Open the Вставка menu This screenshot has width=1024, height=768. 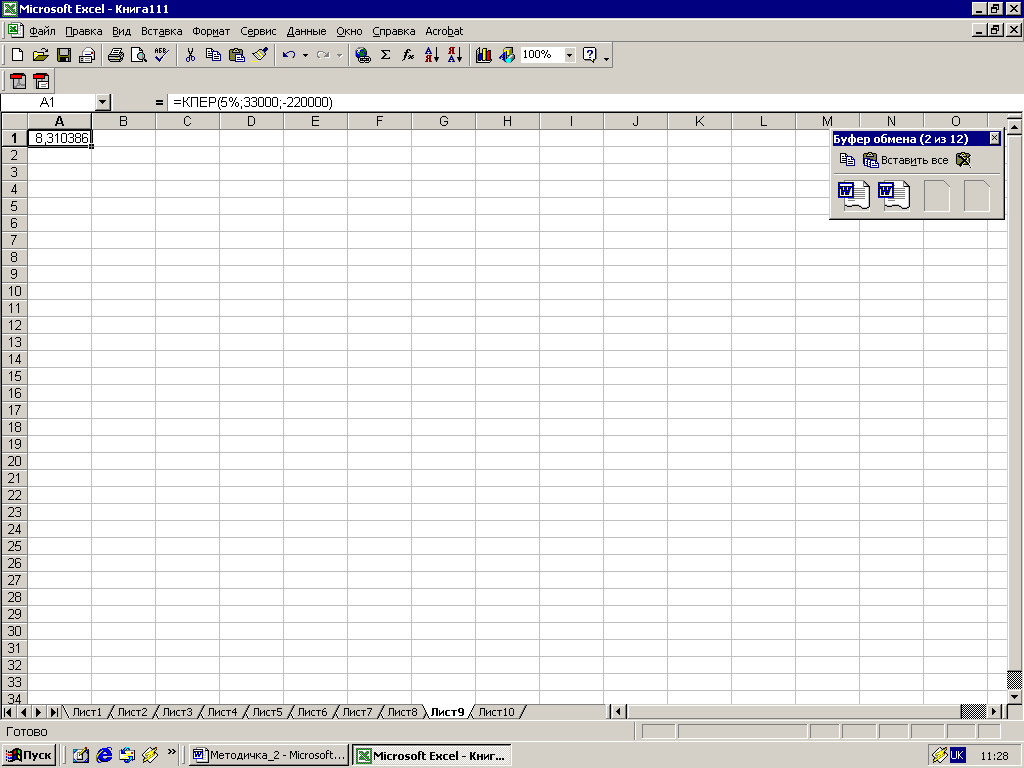(x=161, y=31)
